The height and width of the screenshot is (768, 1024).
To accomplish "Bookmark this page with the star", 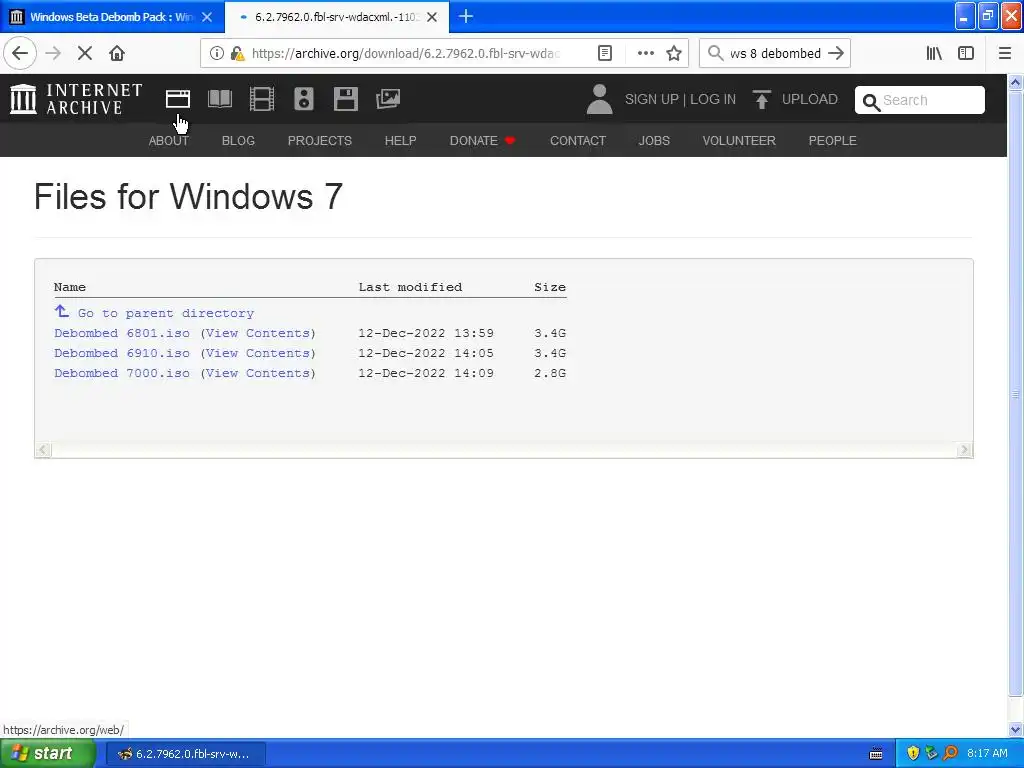I will (674, 53).
